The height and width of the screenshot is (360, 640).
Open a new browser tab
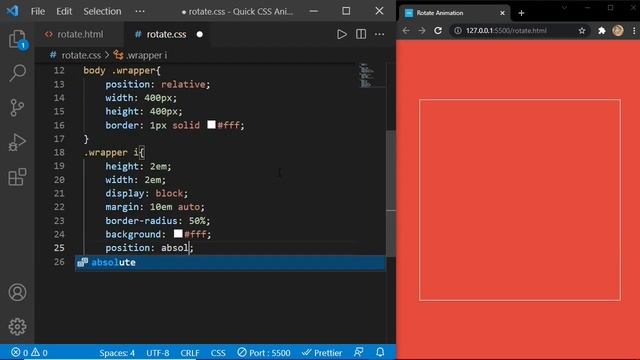521,13
